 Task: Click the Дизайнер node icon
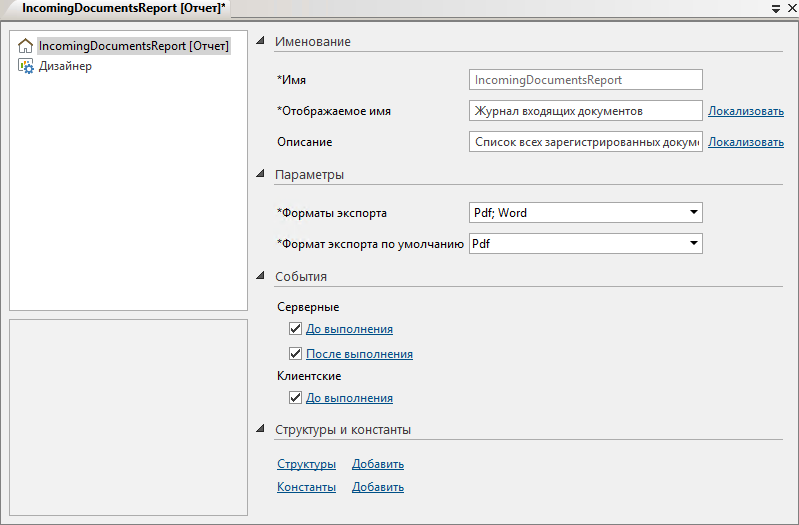point(26,66)
